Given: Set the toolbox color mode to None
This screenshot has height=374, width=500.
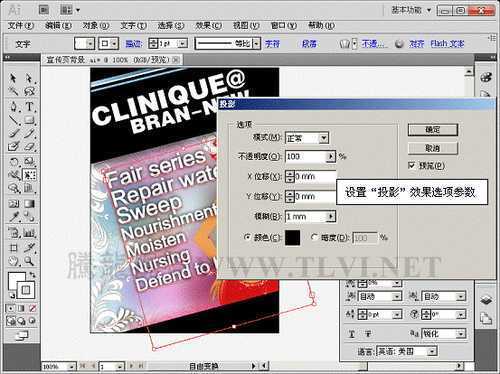Looking at the screenshot, I should click(x=32, y=309).
